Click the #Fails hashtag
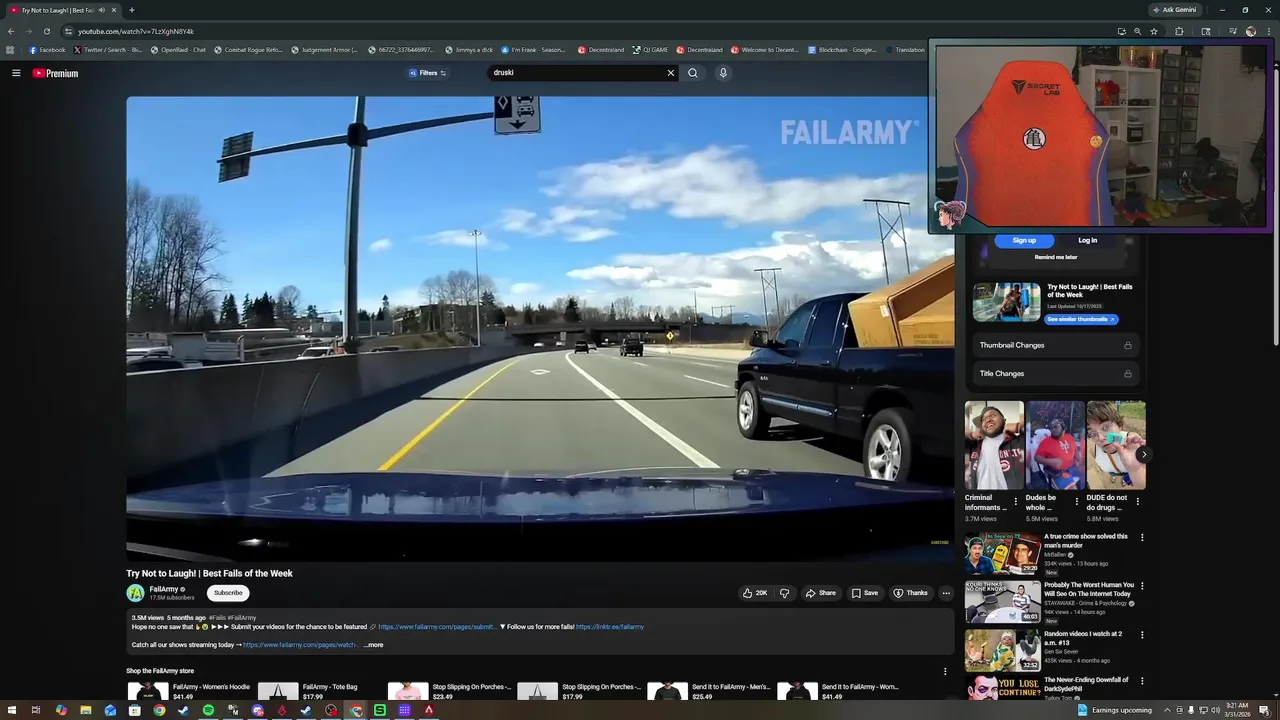This screenshot has height=720, width=1280. tap(217, 618)
